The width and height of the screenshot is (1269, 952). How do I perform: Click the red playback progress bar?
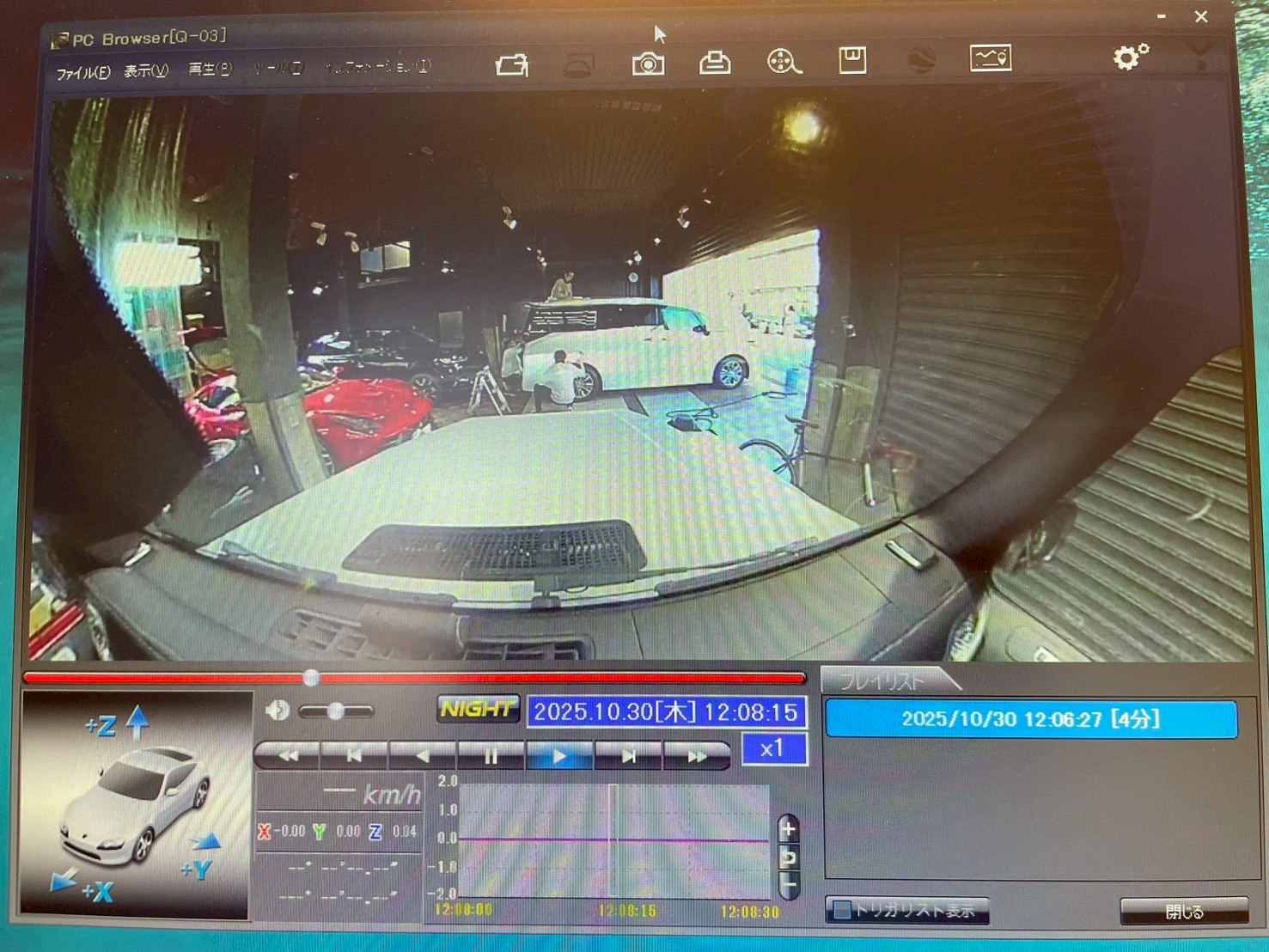click(x=516, y=678)
